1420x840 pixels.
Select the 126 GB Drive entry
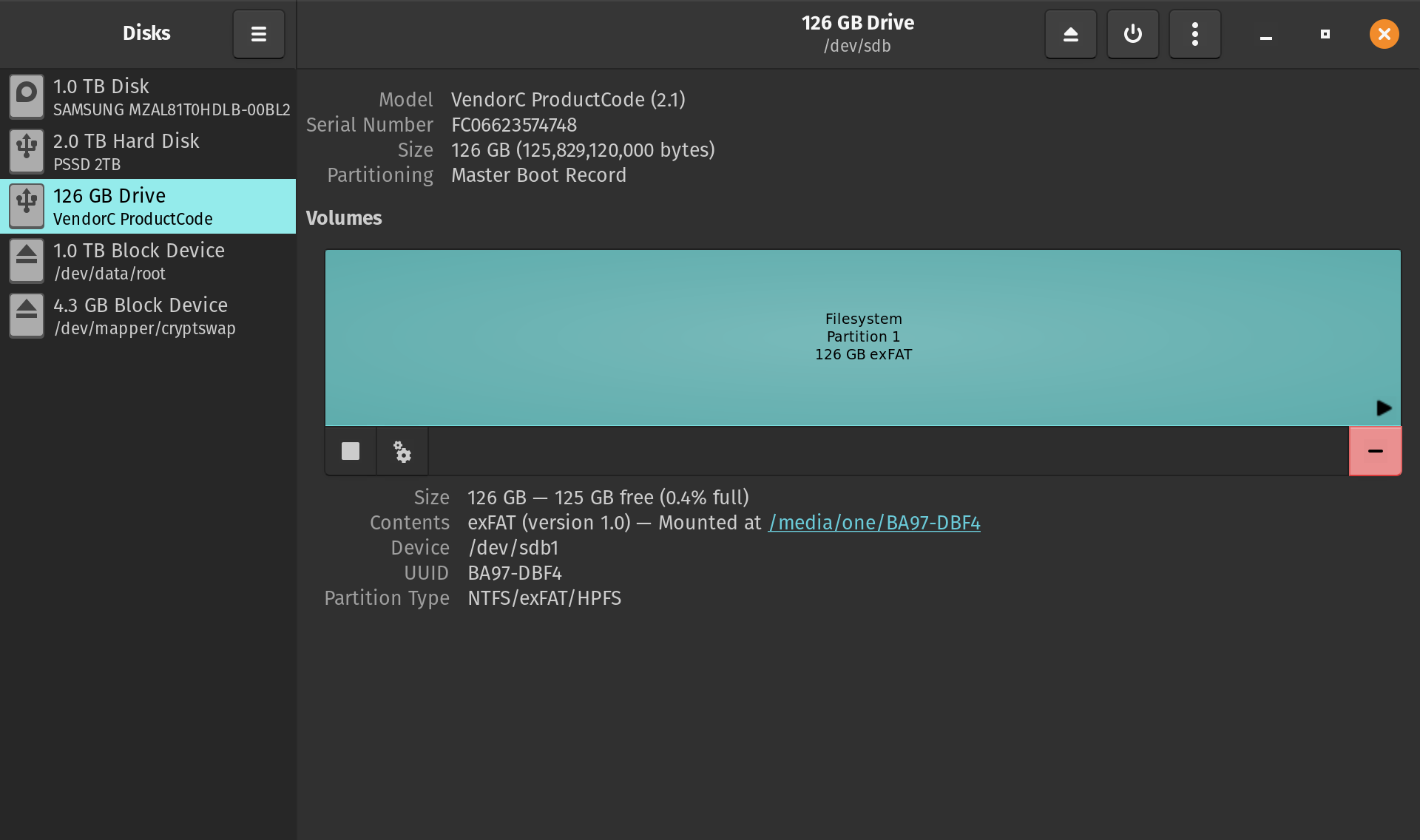170,206
